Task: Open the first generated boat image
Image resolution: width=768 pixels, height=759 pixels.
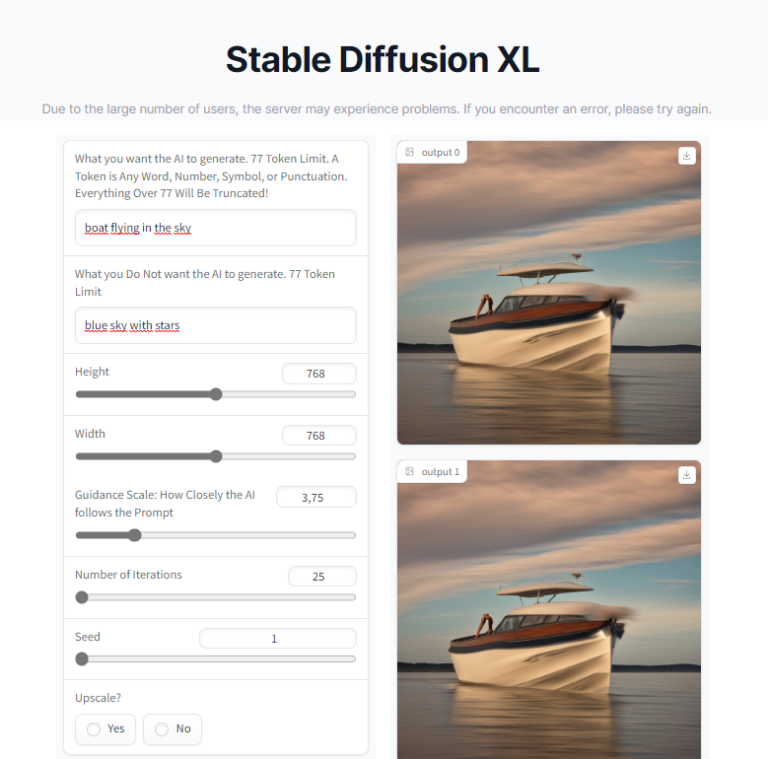Action: [548, 300]
